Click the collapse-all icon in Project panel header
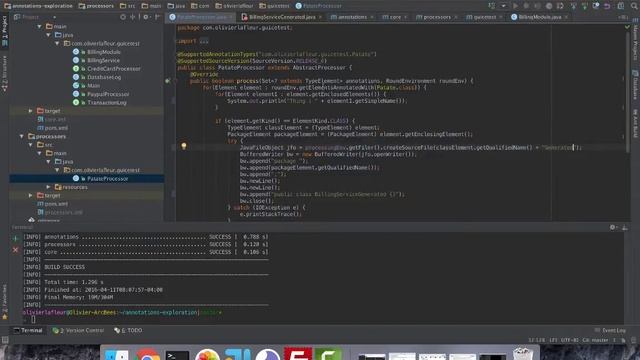 (x=133, y=17)
